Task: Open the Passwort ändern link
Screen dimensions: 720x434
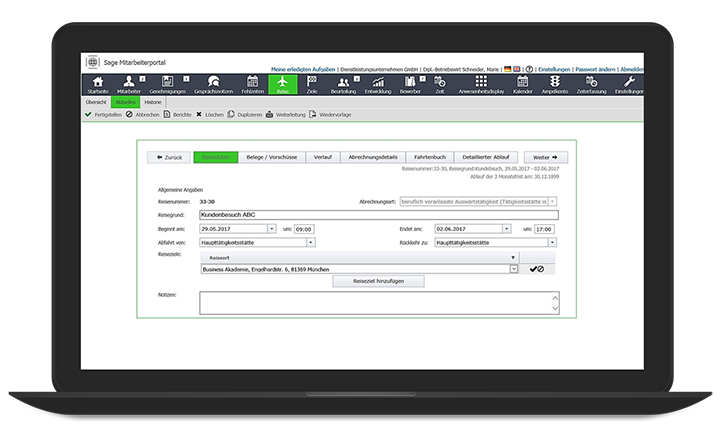Action: tap(595, 69)
